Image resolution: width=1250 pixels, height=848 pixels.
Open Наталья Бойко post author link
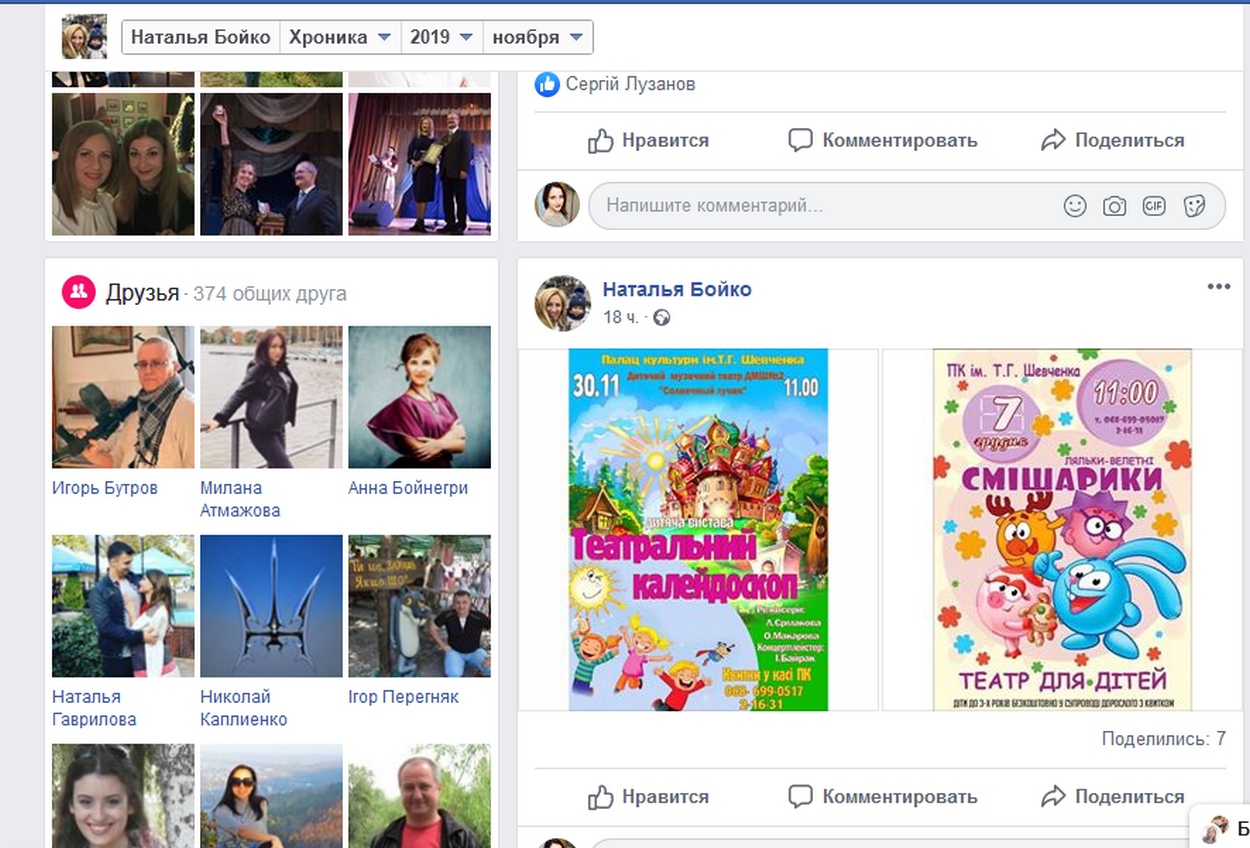(677, 290)
